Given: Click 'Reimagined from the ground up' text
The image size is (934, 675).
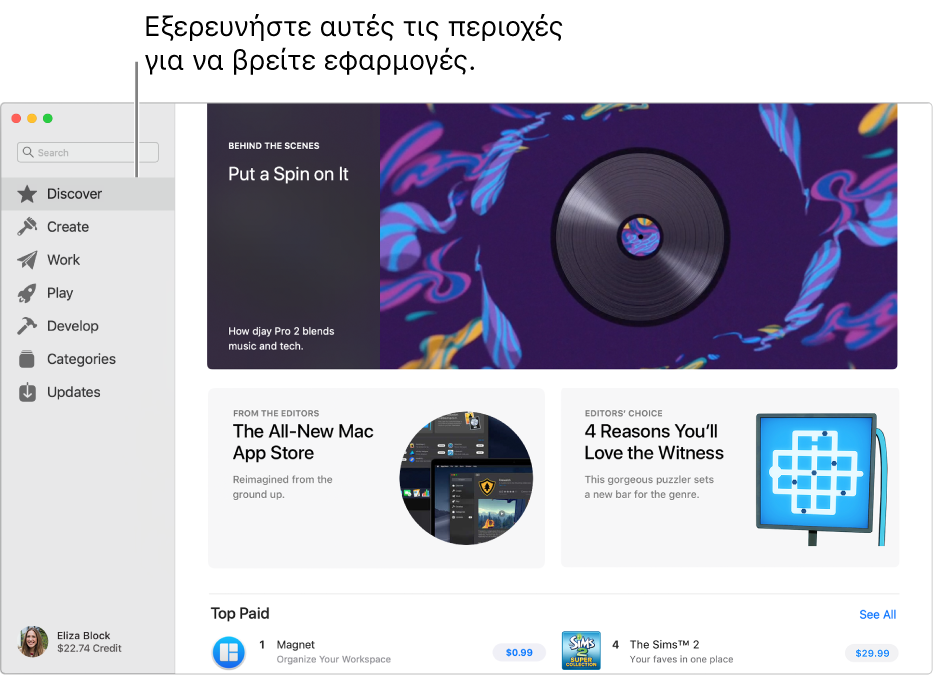Looking at the screenshot, I should click(282, 487).
